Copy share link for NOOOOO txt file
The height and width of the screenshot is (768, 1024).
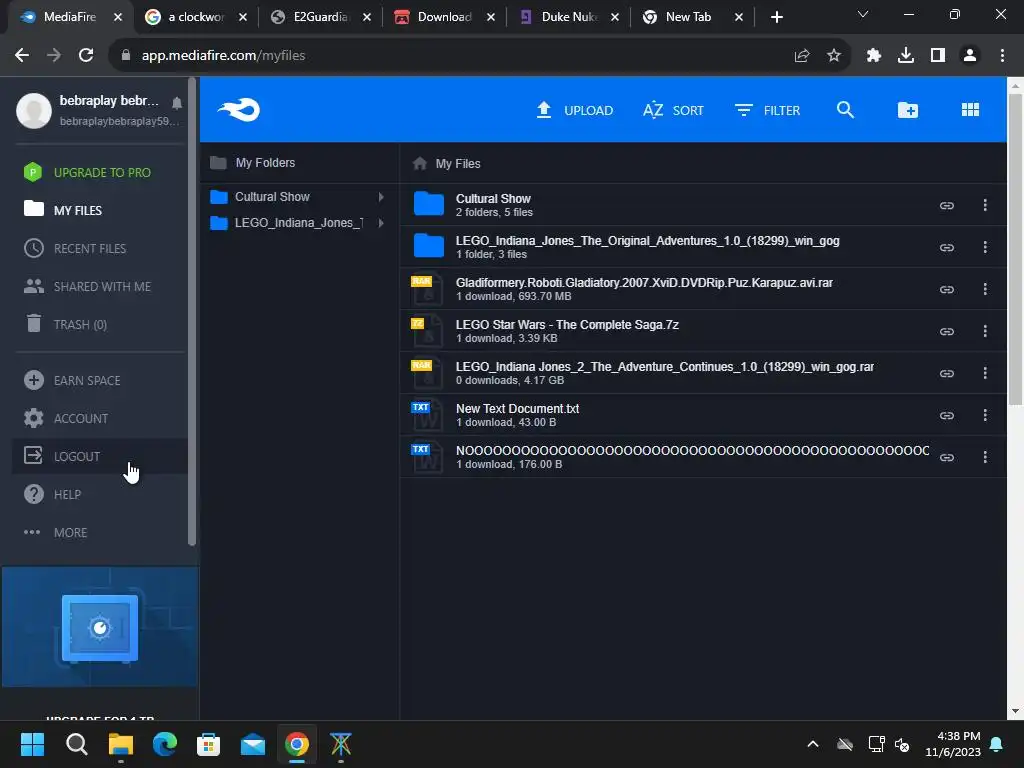point(946,457)
